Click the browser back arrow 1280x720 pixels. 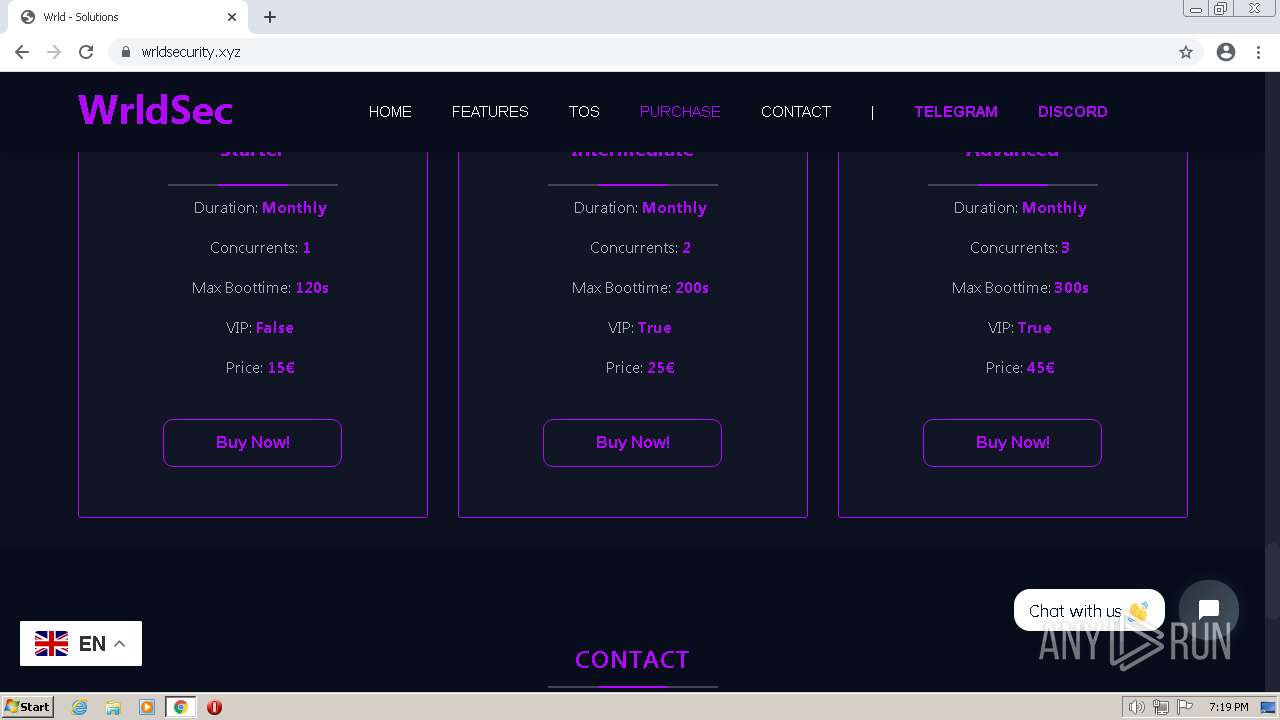pos(22,52)
